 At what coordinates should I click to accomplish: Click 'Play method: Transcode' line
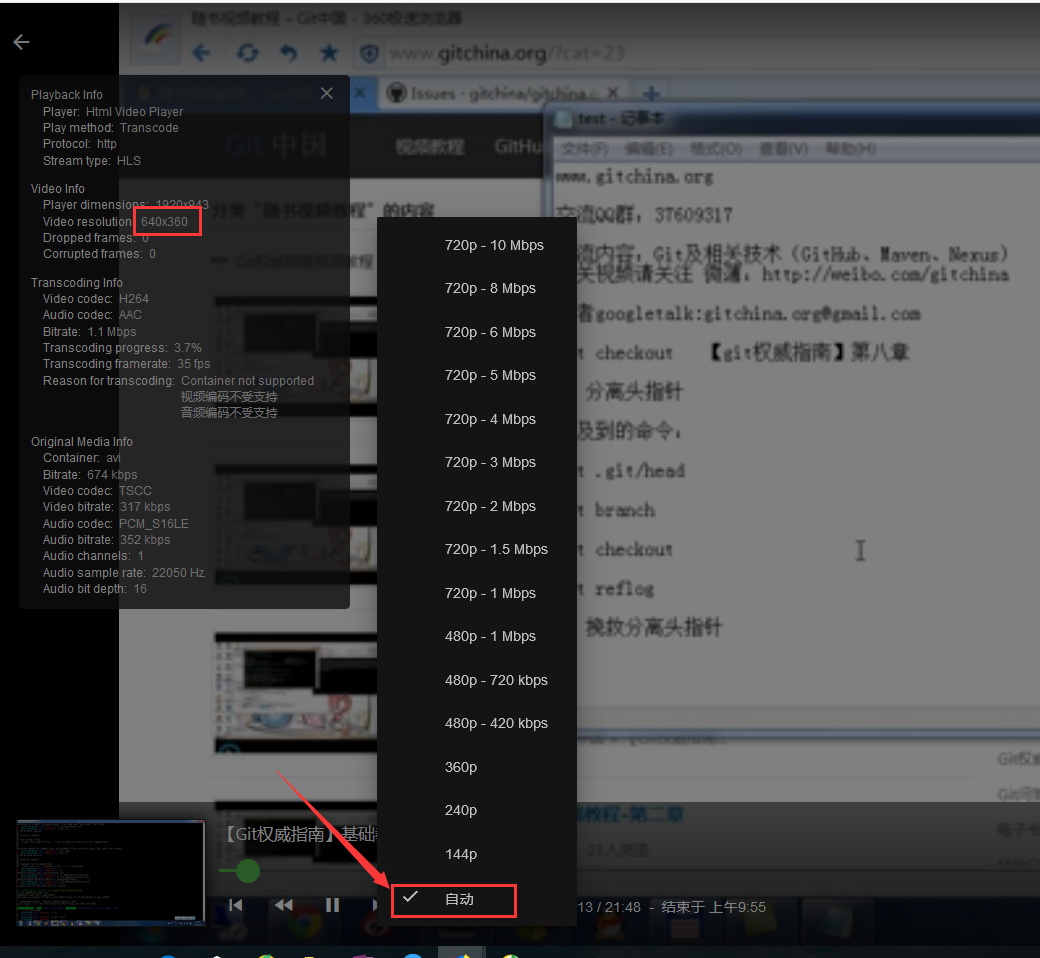(x=111, y=128)
